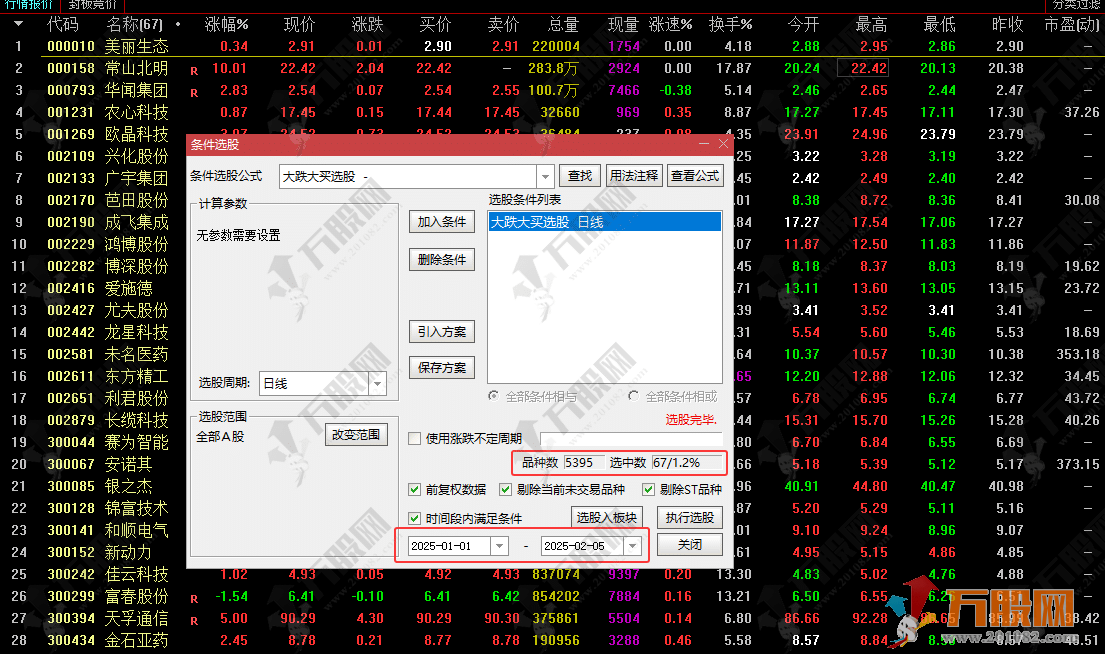
Task: Expand the end date 2025-02-05 picker
Action: pyautogui.click(x=632, y=546)
